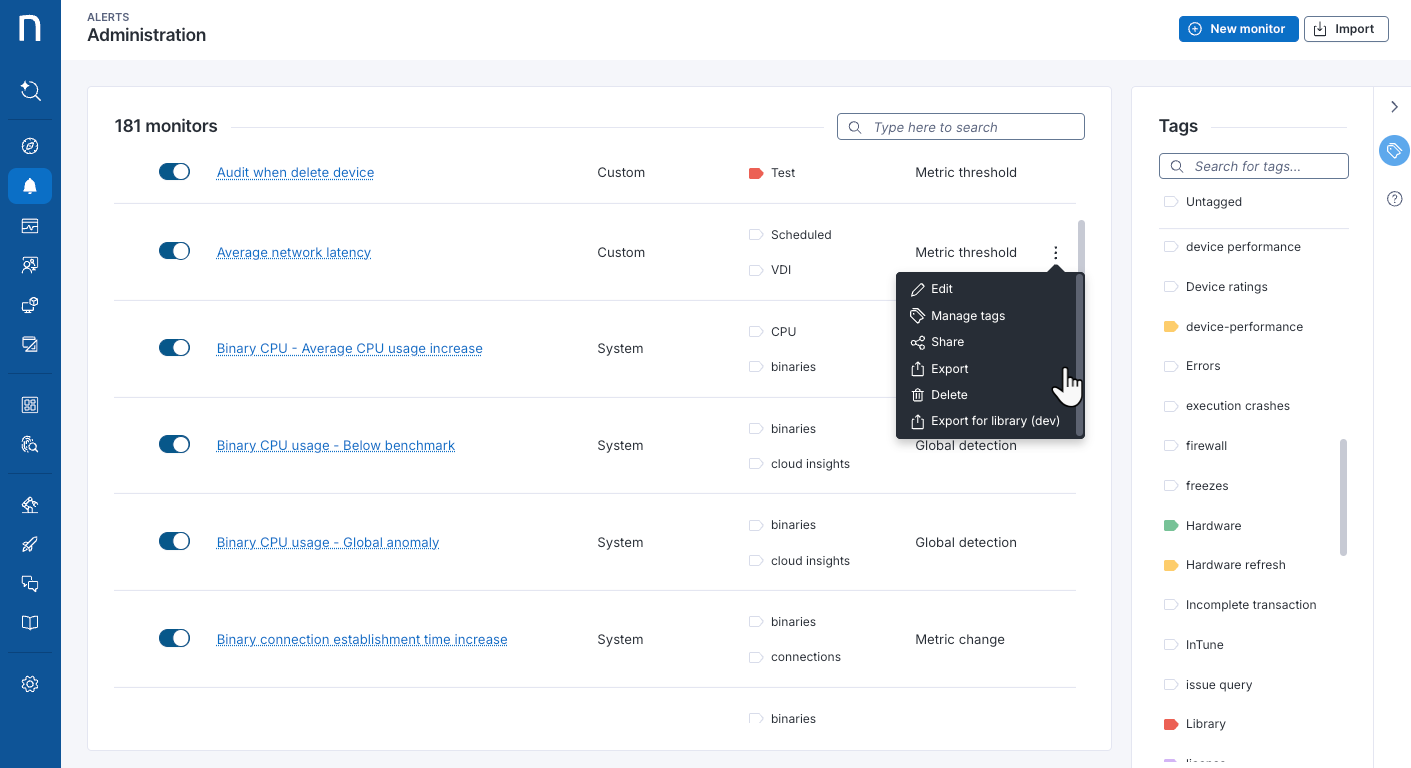The height and width of the screenshot is (768, 1411).
Task: Open the Alerts bell icon in the sidebar
Action: 29,185
